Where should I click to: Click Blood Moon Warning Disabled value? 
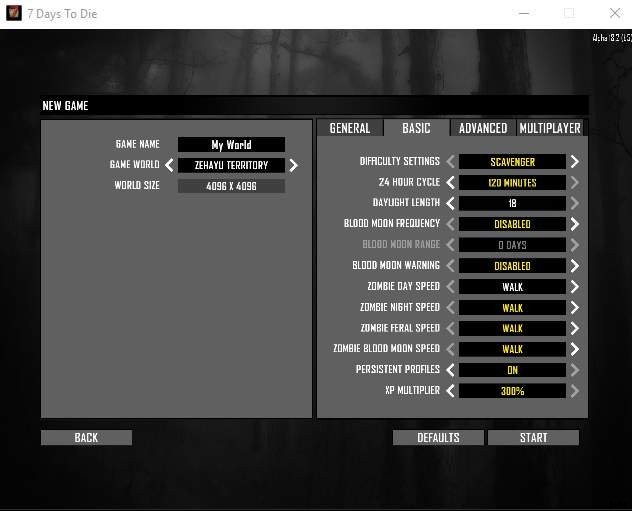(512, 266)
